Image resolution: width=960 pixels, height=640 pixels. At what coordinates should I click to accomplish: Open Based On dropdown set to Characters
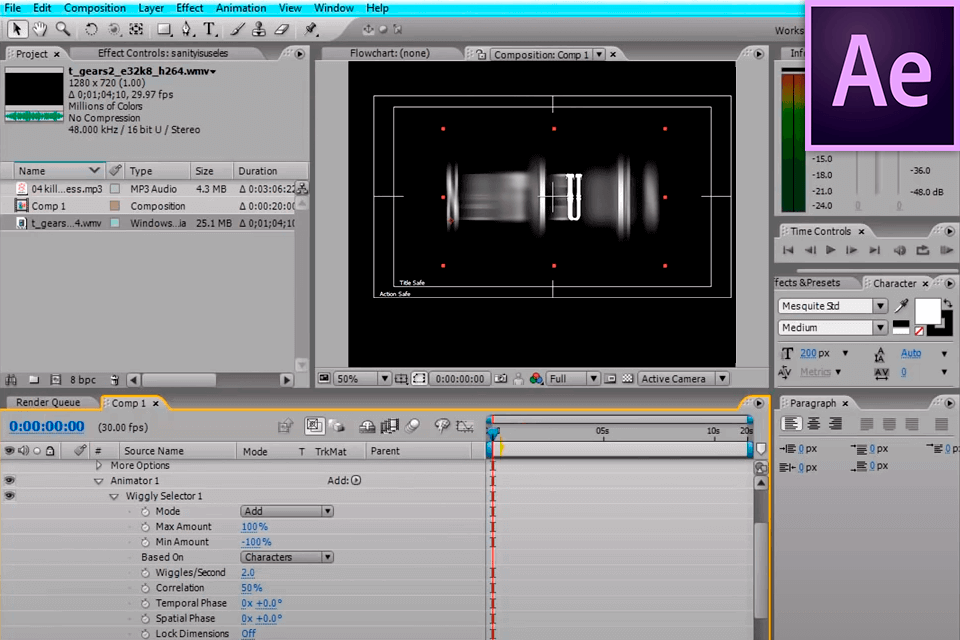click(287, 557)
